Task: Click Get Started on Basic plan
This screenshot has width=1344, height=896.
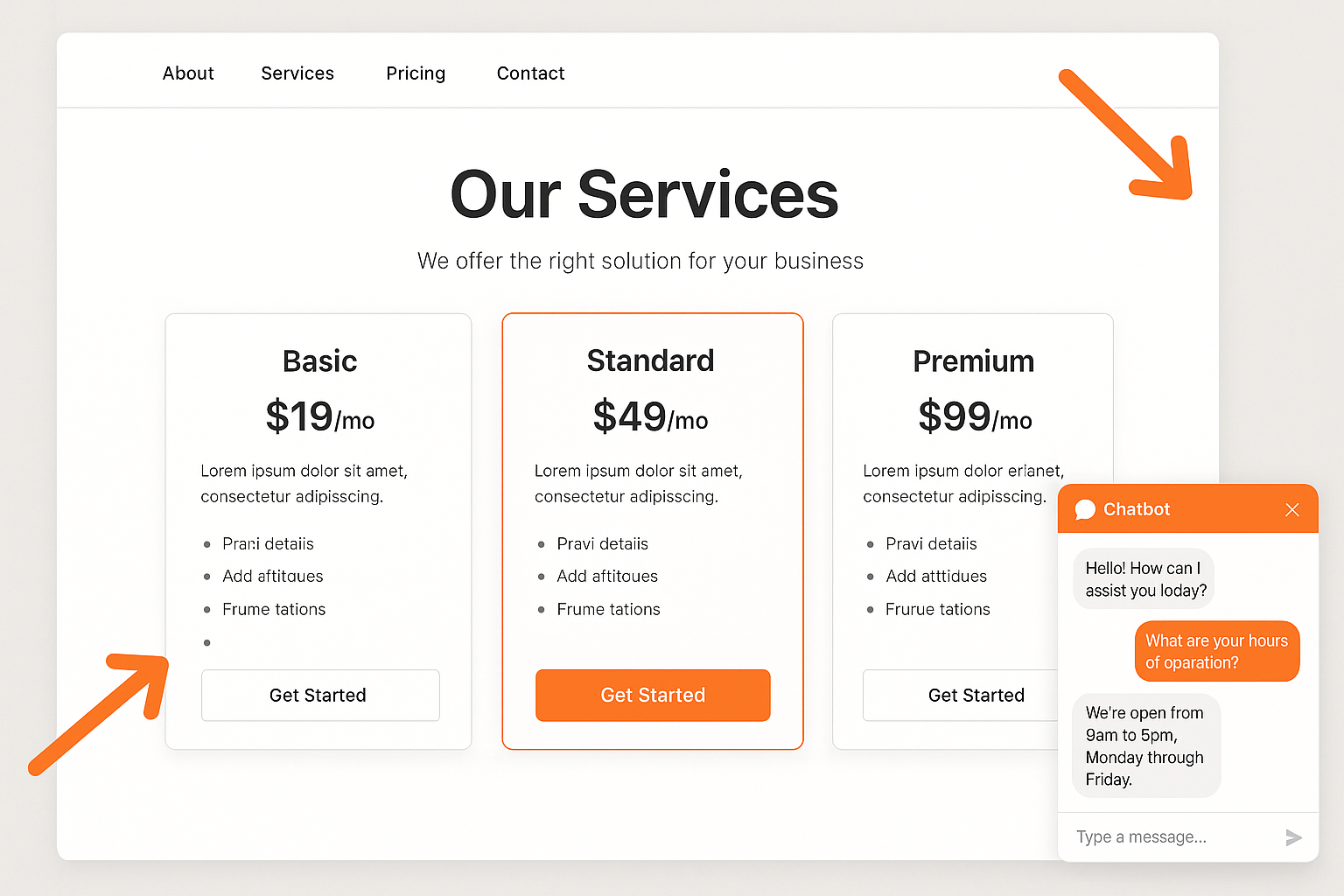Action: click(x=320, y=695)
